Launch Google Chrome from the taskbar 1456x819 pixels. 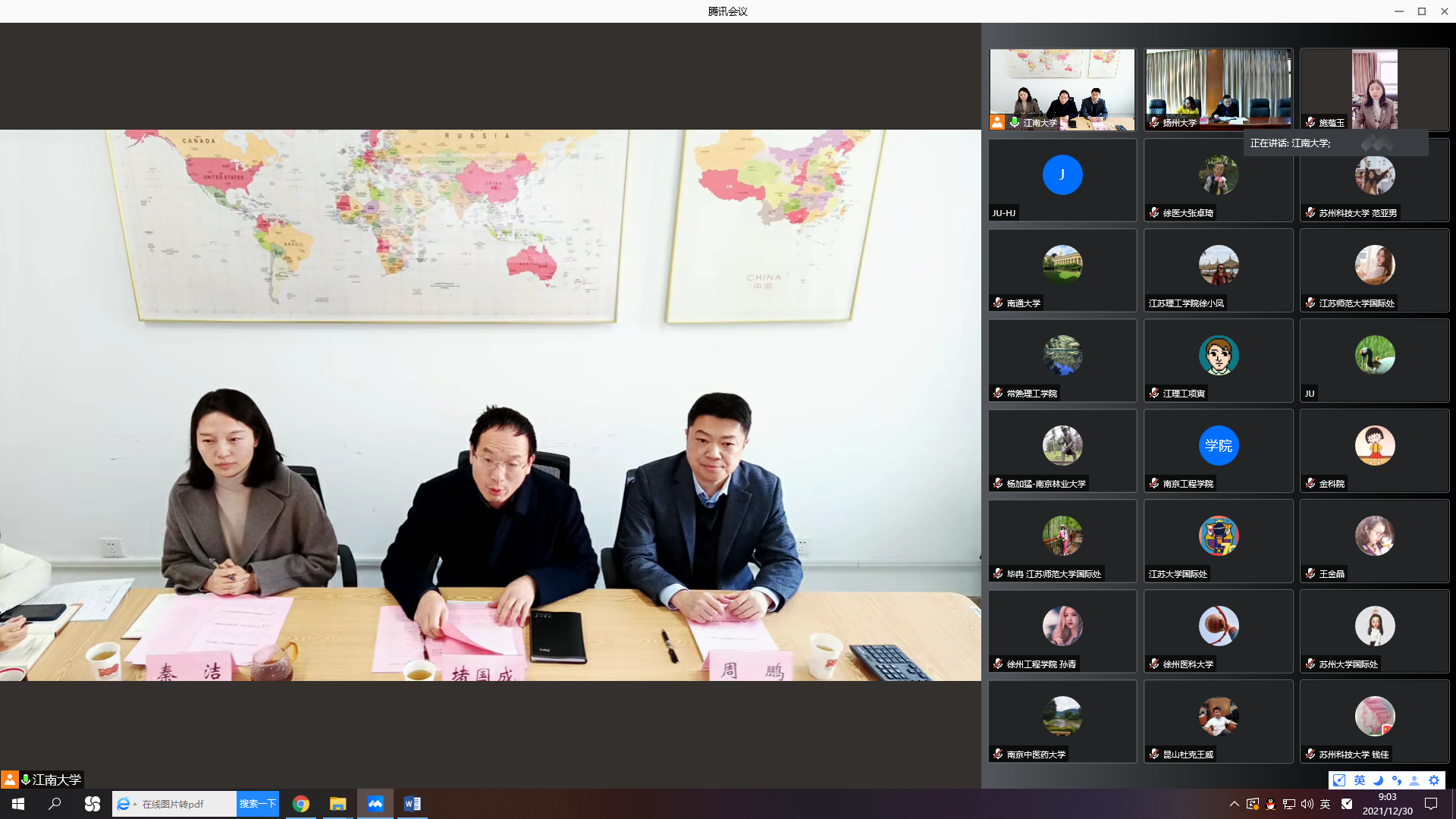pyautogui.click(x=301, y=804)
